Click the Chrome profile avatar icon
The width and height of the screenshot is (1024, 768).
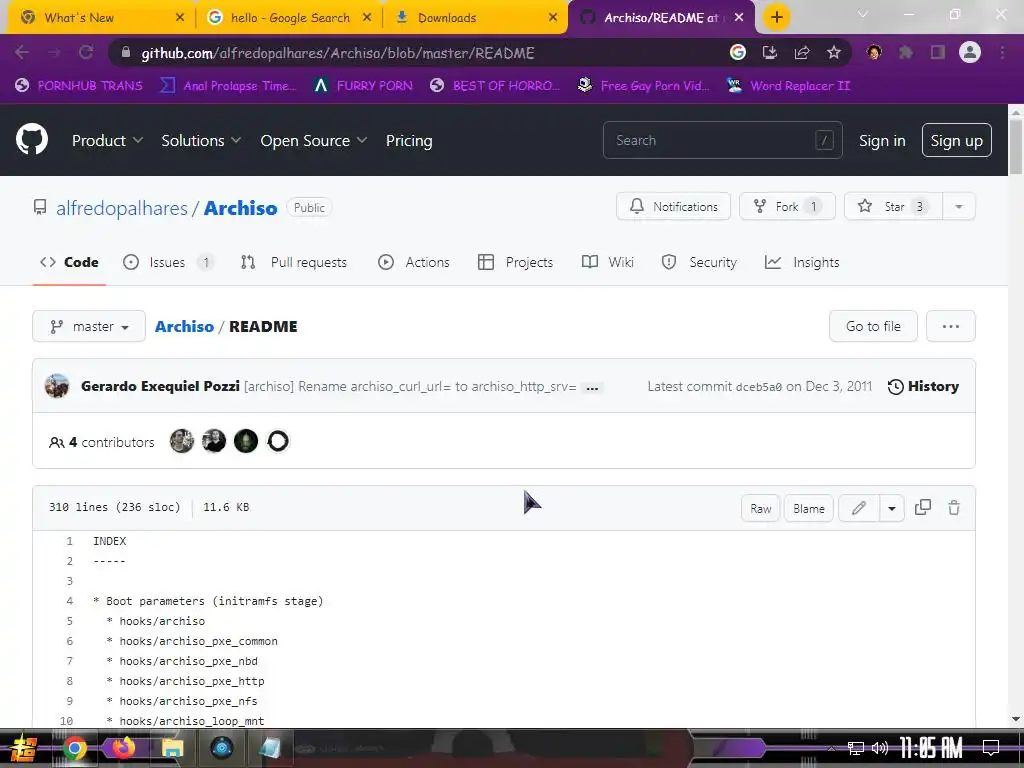pos(970,52)
